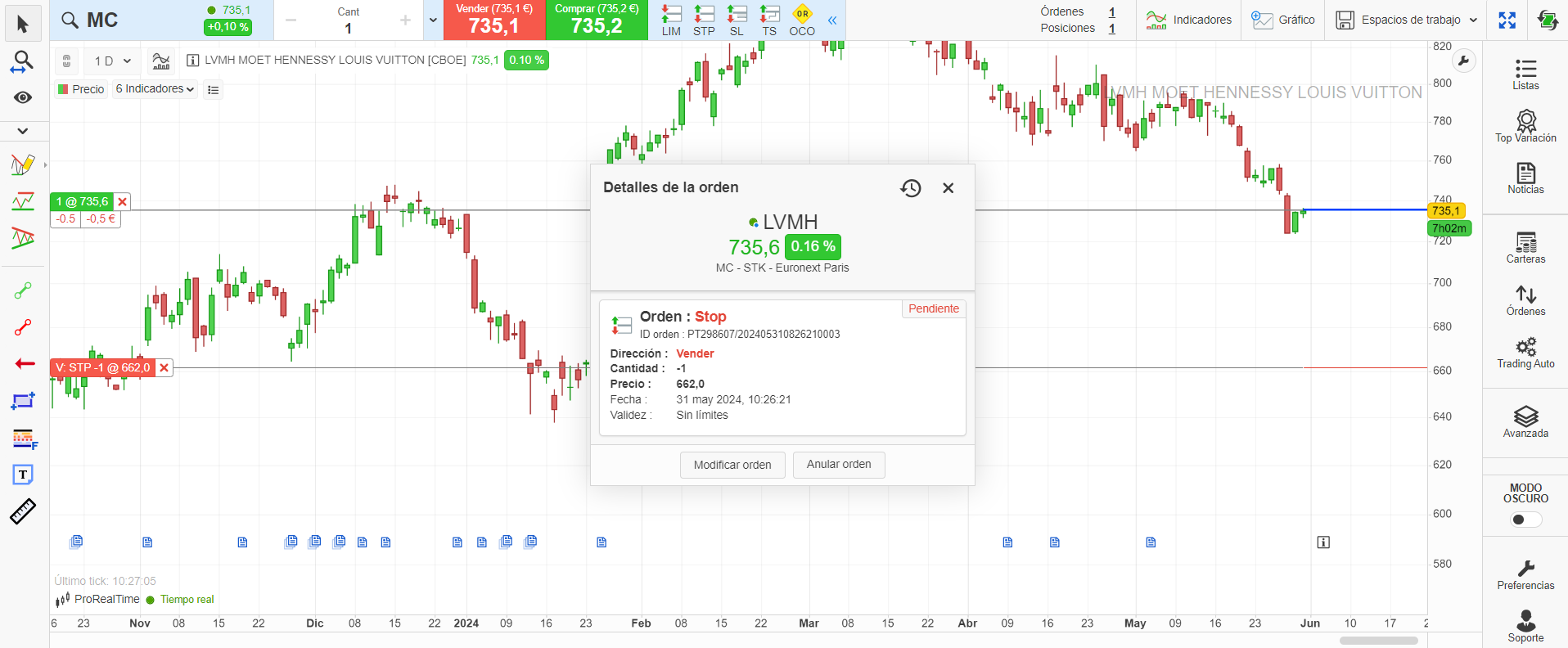This screenshot has height=648, width=1568.
Task: Click the Comprar 735,2 buy button
Action: [597, 20]
